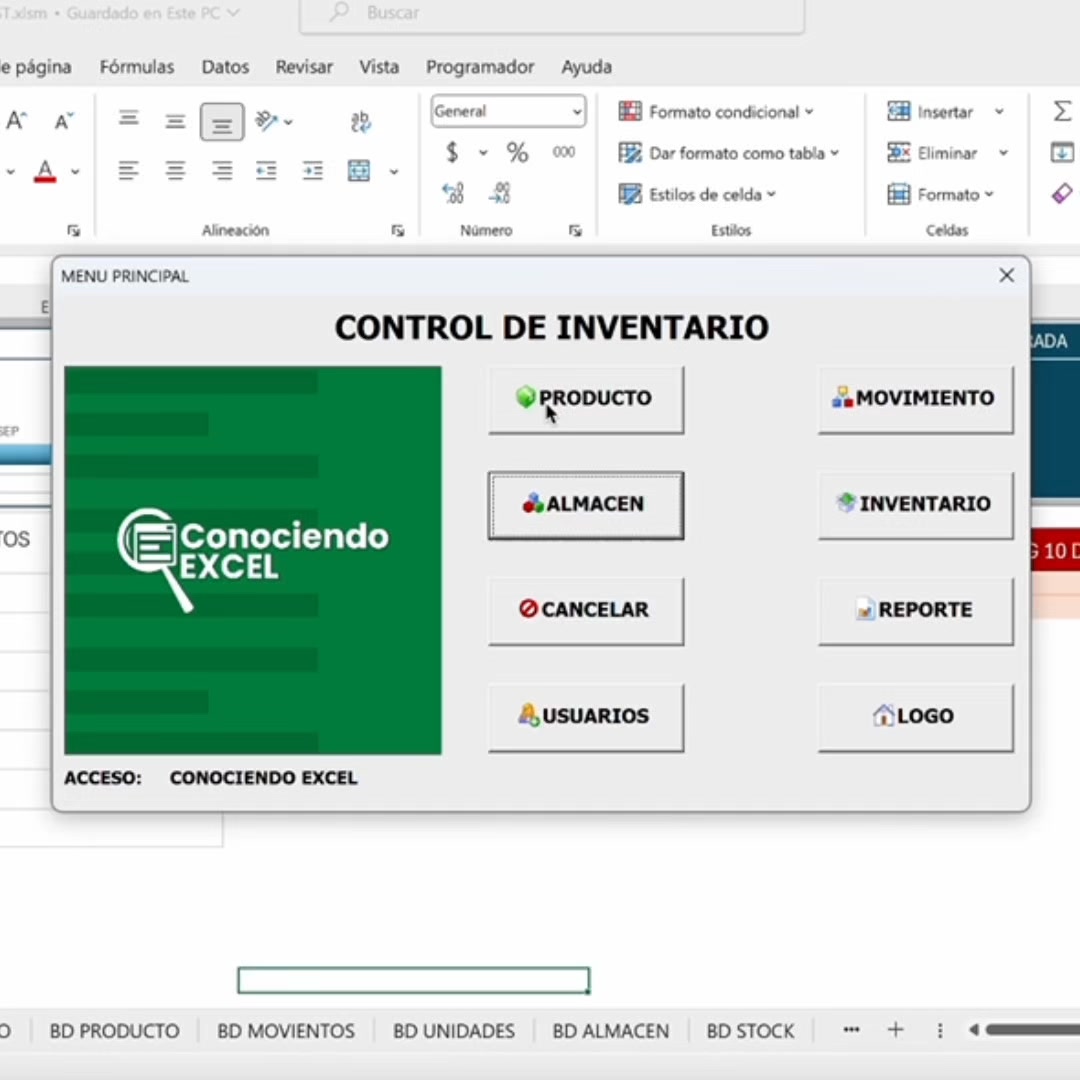Click fill down icon

coord(1062,152)
